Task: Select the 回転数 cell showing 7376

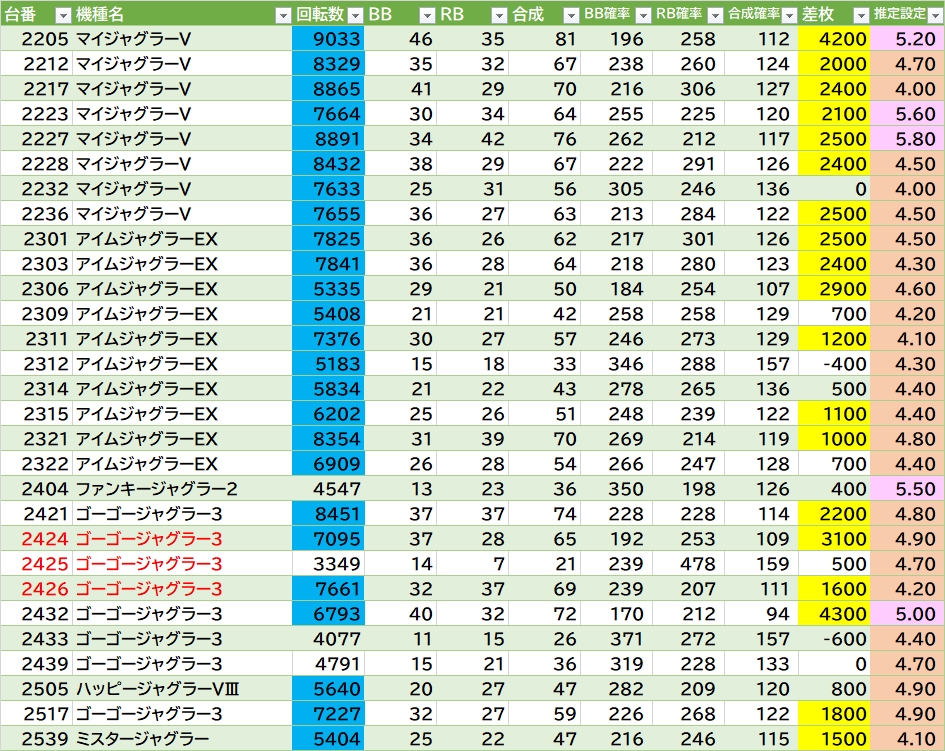Action: pos(328,339)
